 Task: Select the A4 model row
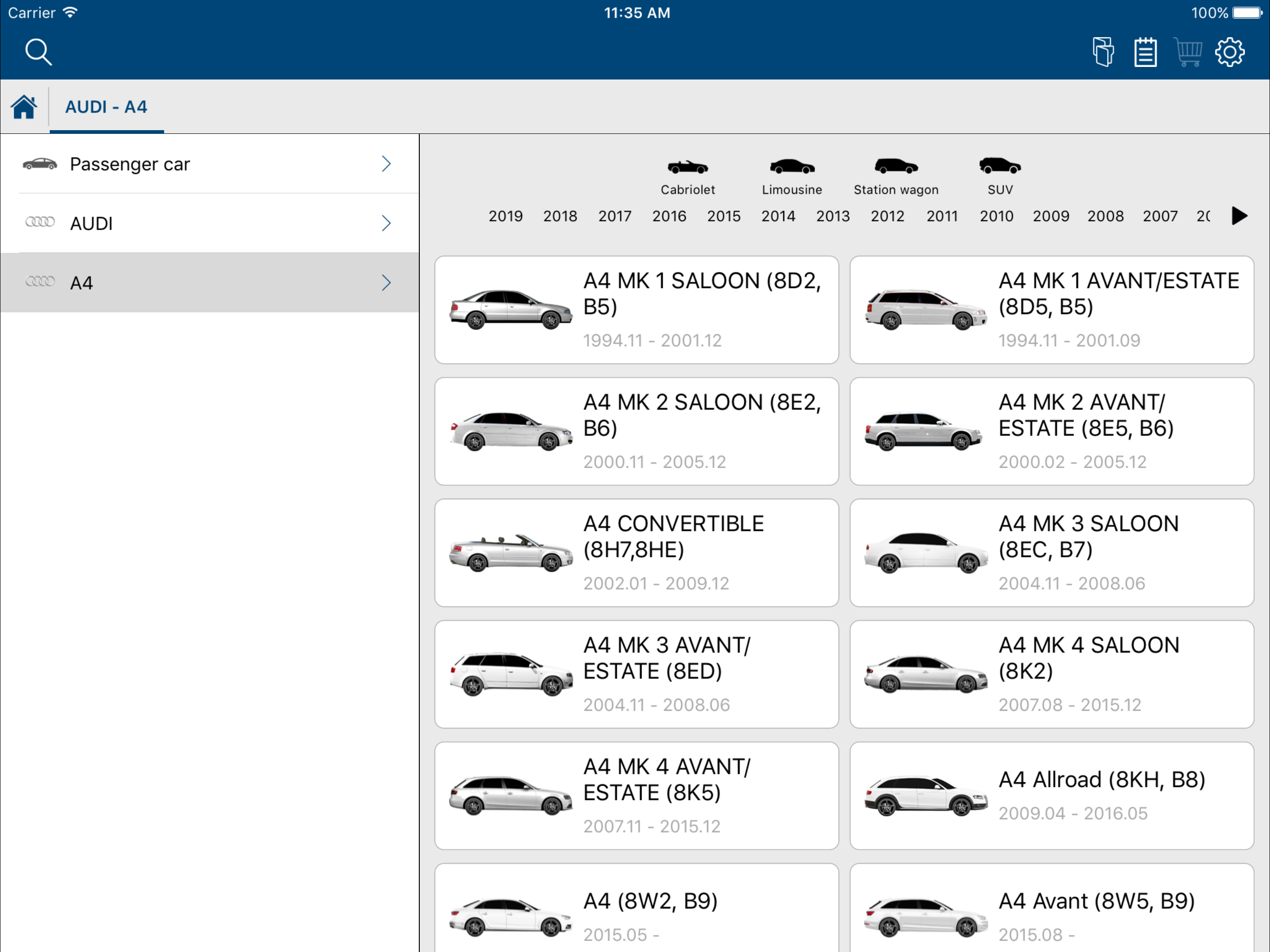tap(210, 283)
